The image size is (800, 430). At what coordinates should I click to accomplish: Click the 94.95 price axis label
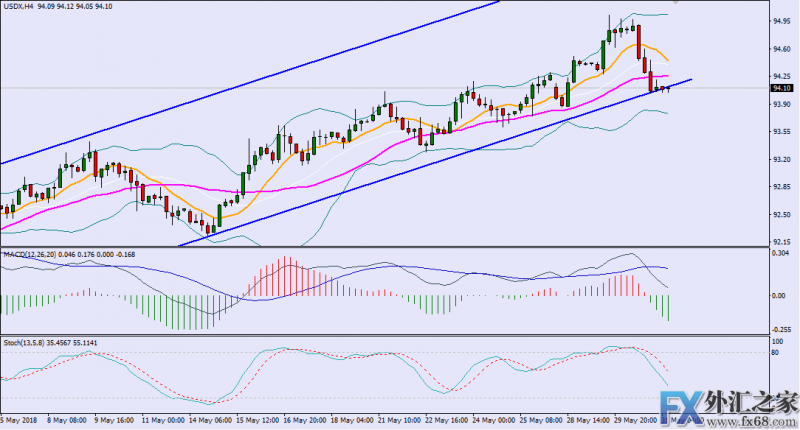click(782, 21)
